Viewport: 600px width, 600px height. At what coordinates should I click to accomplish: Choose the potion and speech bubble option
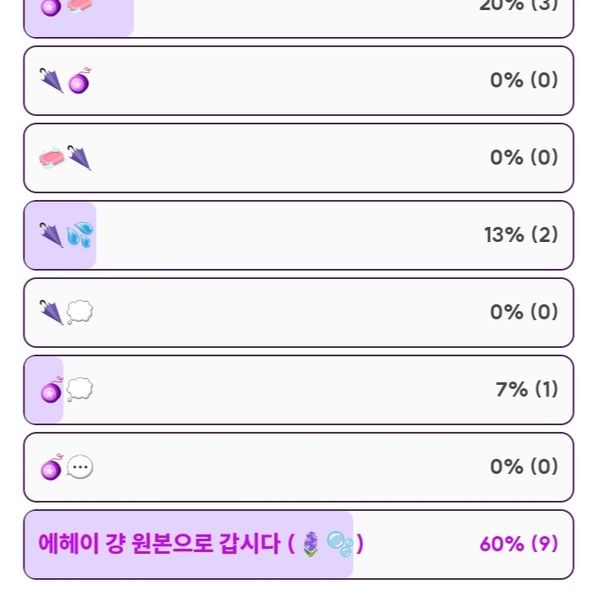tap(298, 467)
